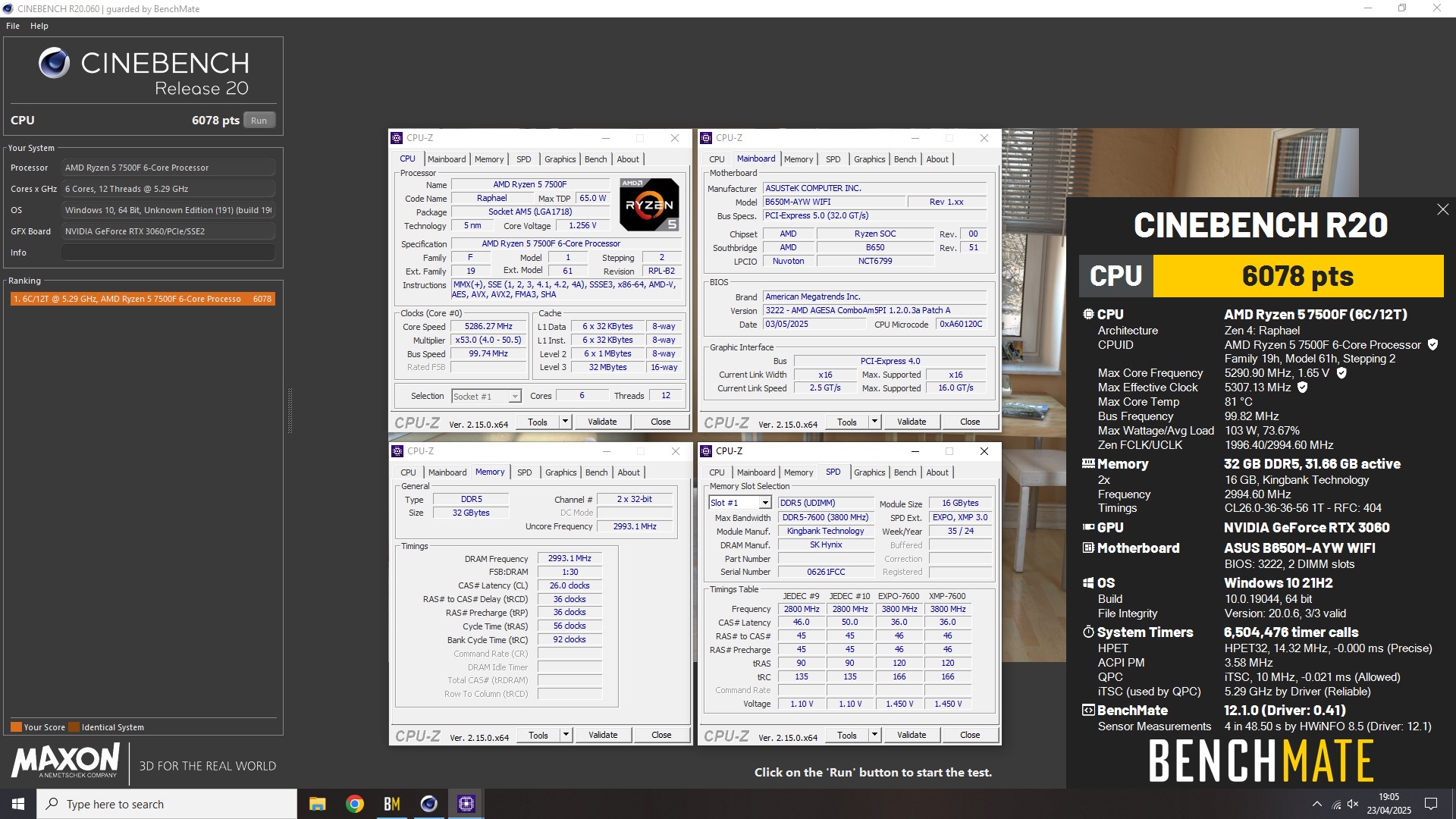Click the Tools button in CPU window
This screenshot has width=1456, height=819.
(x=538, y=422)
